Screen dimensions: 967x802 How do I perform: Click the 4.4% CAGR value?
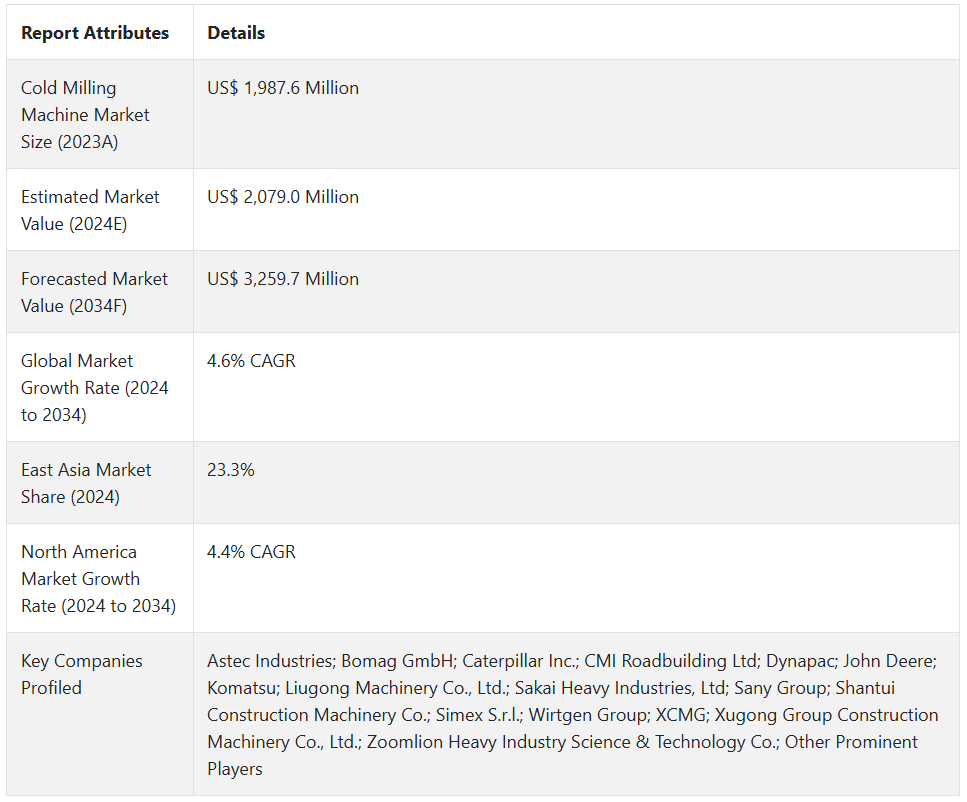251,552
